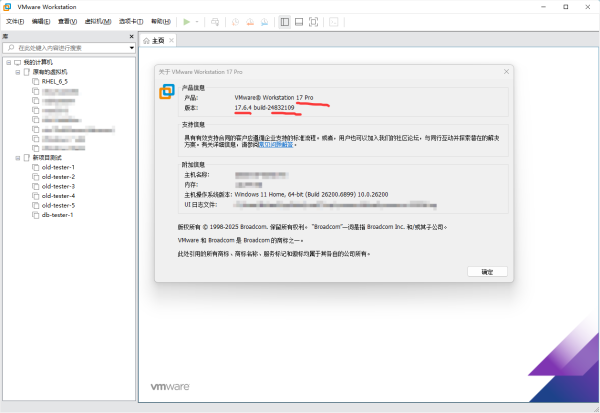Select 我的计算机 in the library tree
Screen dimensions: 600x413
pos(38,62)
